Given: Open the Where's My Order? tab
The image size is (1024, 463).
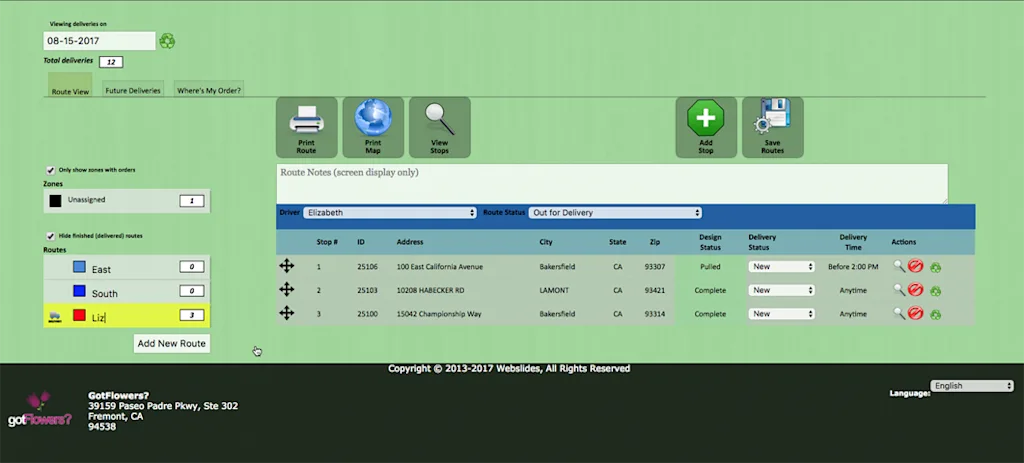Looking at the screenshot, I should 209,90.
